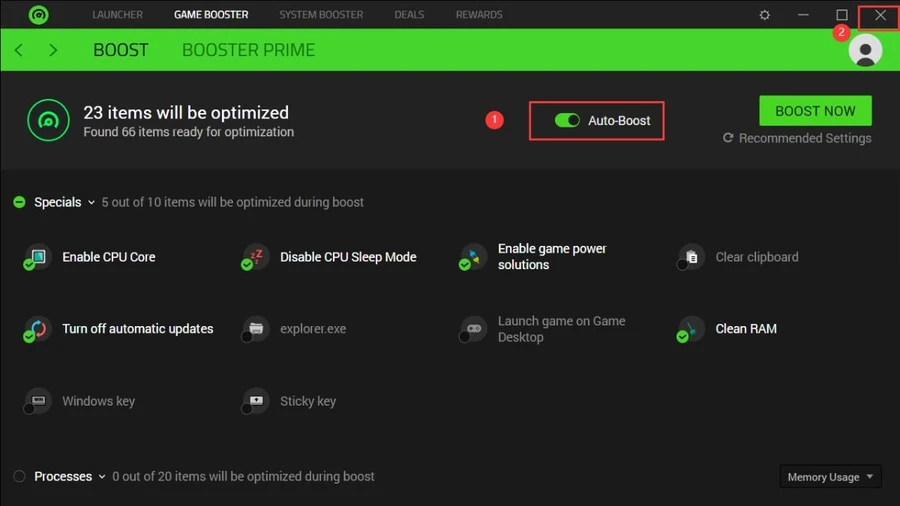Toggle the Specials group selection circle
The width and height of the screenshot is (900, 506).
point(20,202)
